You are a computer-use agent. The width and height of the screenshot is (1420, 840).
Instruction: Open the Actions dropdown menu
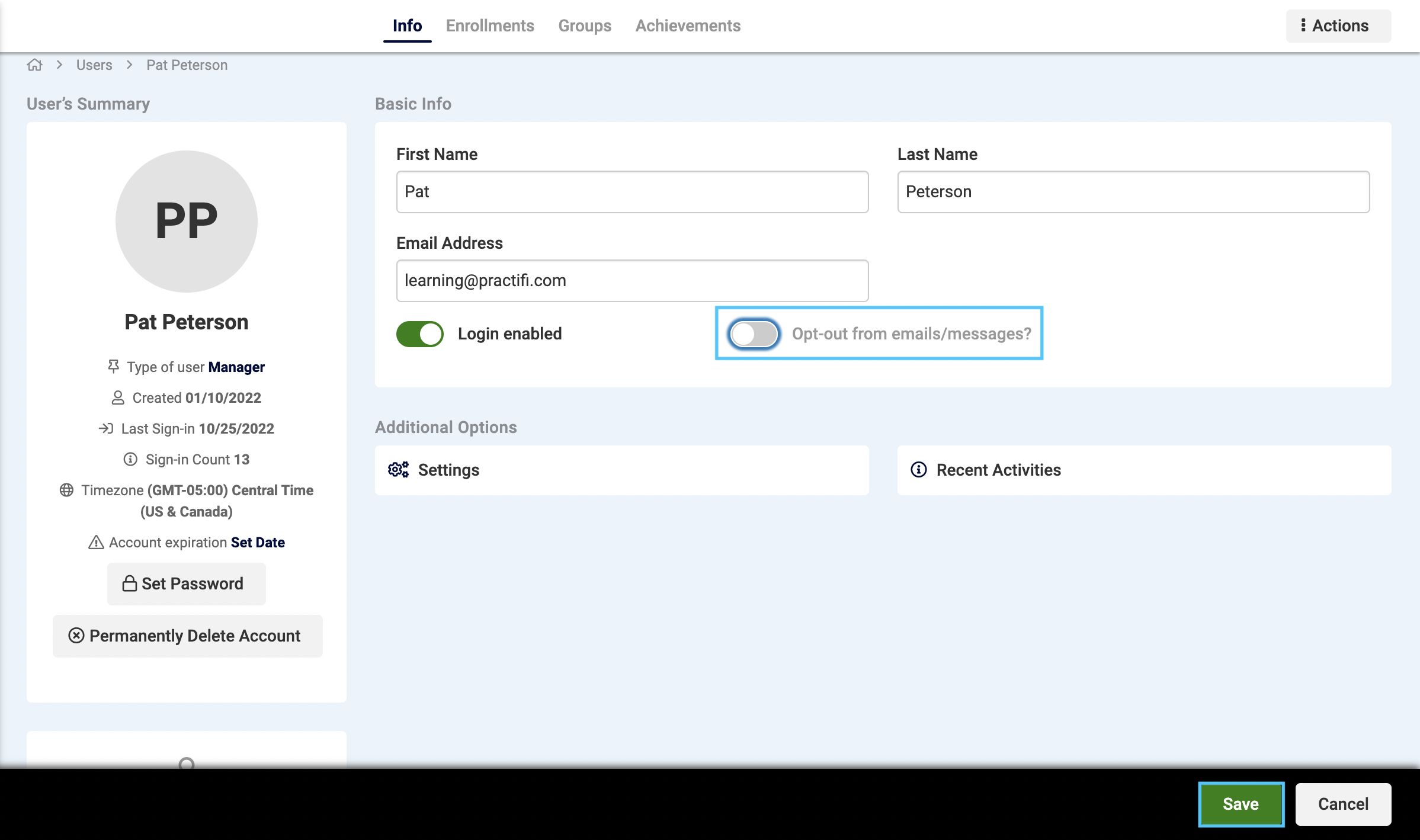click(x=1338, y=25)
